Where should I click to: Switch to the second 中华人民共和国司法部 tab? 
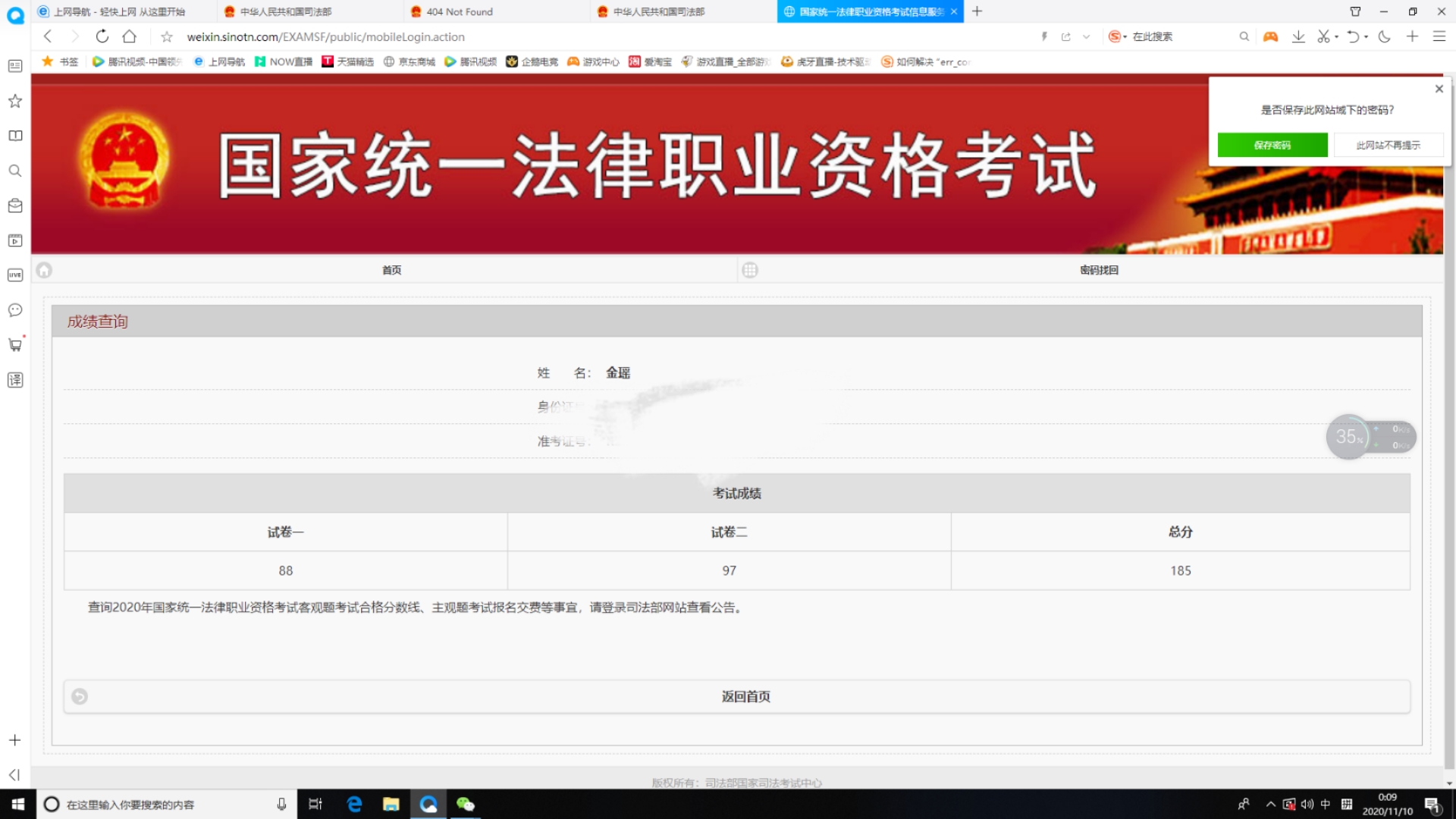[684, 11]
